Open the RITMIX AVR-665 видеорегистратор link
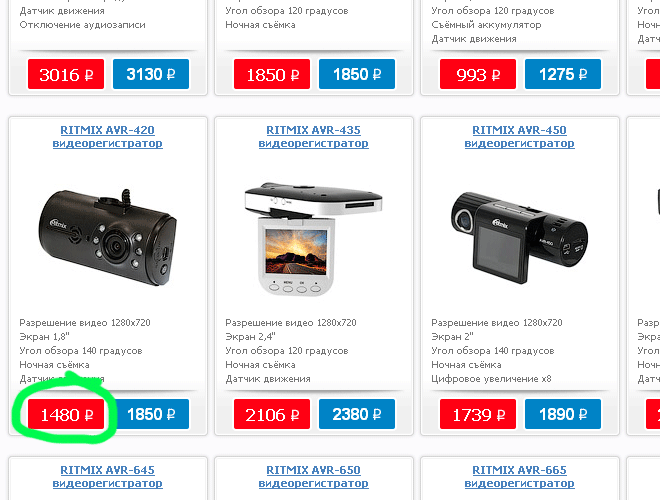This screenshot has width=660, height=500. point(519,476)
